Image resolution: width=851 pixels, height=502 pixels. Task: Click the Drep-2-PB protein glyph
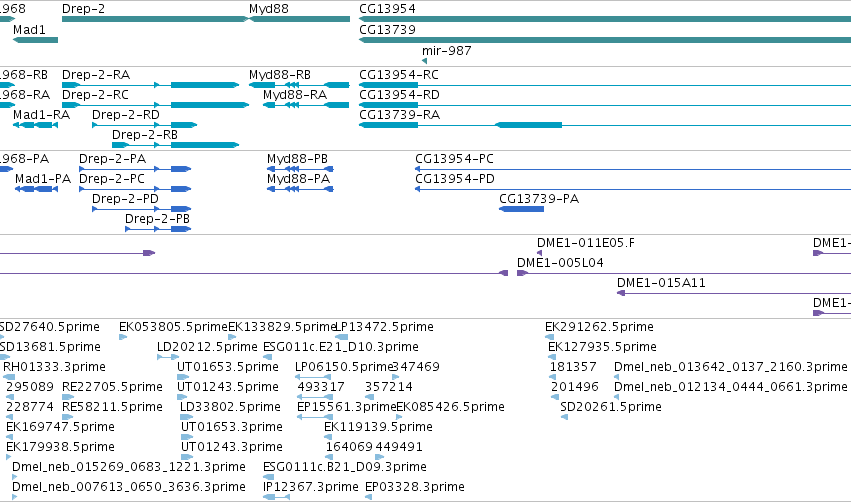tap(158, 229)
